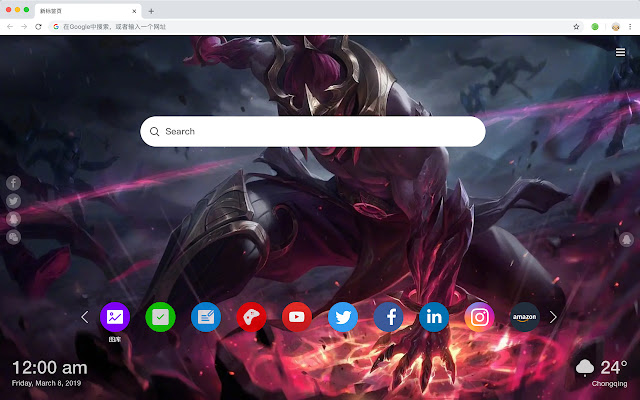Reload the page
This screenshot has height=400, width=640.
click(x=38, y=27)
